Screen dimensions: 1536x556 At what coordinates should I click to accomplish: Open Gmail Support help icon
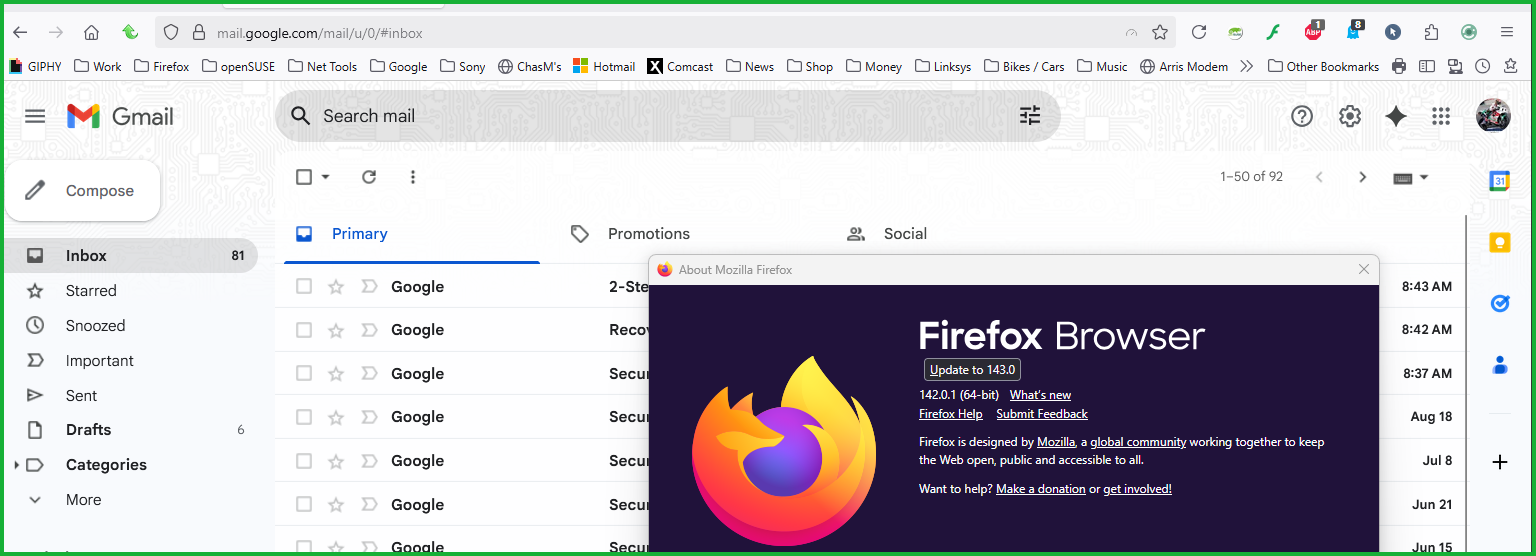pyautogui.click(x=1302, y=116)
